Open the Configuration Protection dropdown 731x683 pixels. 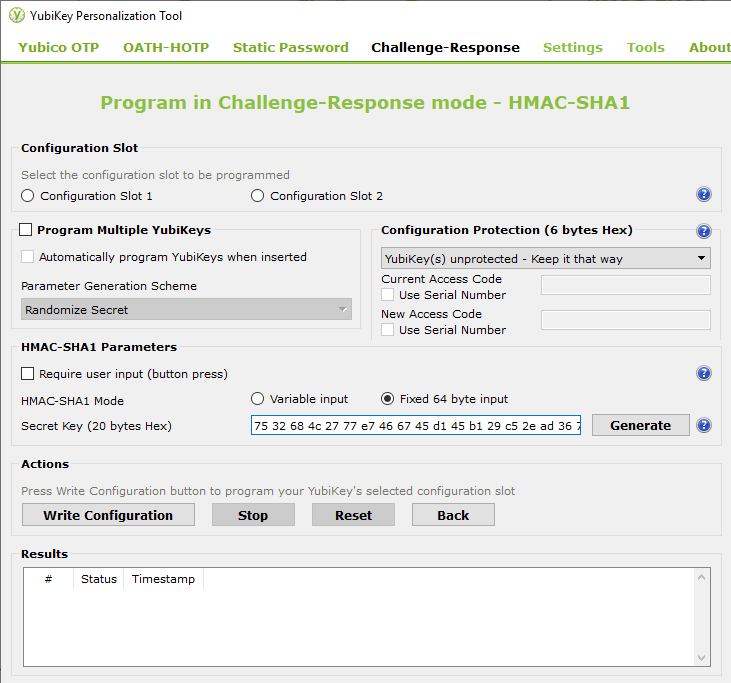(x=546, y=259)
